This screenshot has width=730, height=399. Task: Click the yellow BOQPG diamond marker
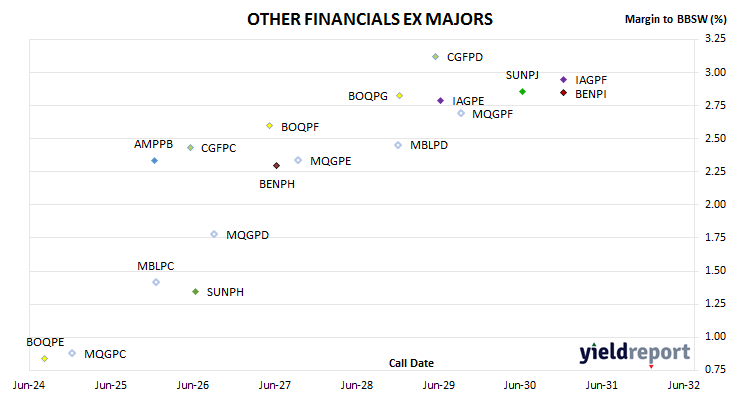399,95
